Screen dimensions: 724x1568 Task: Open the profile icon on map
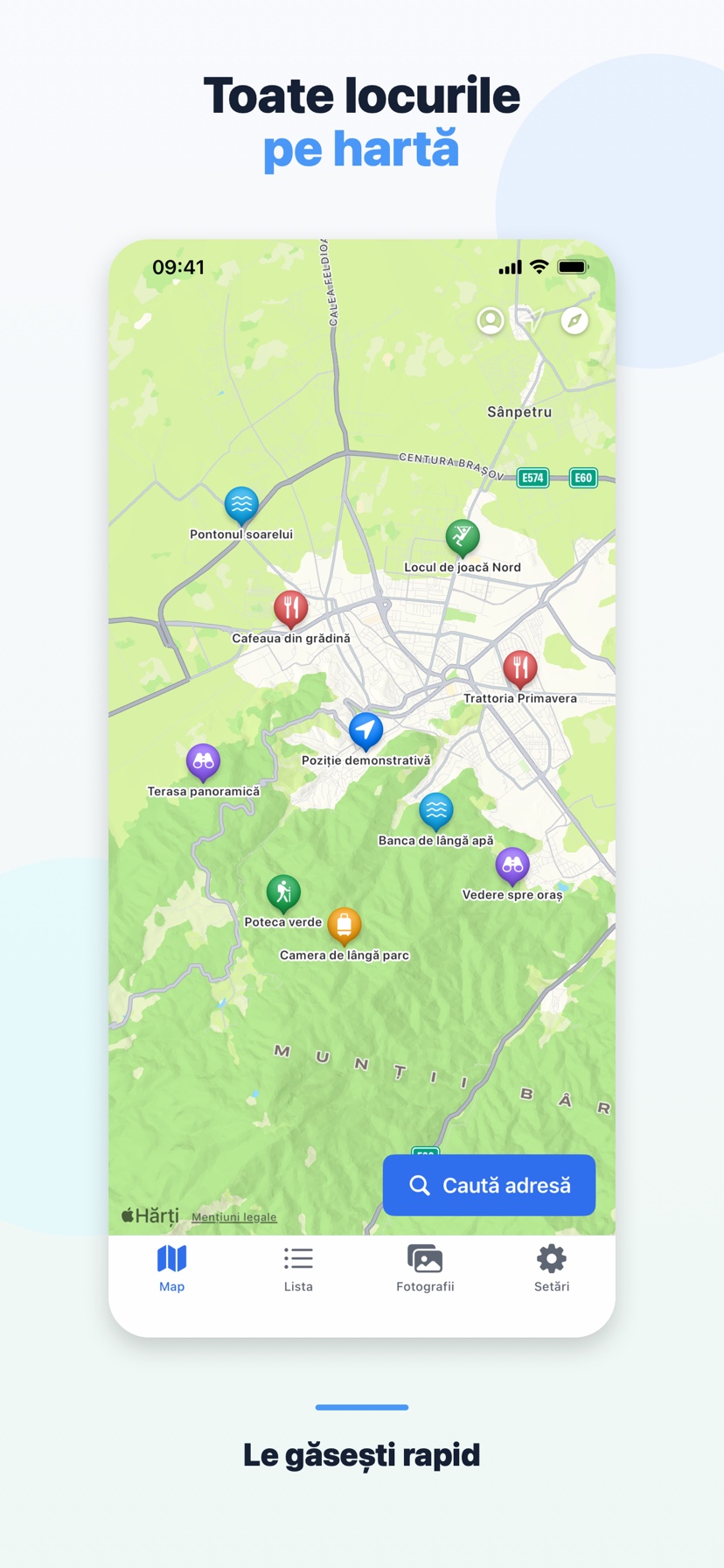pyautogui.click(x=491, y=320)
